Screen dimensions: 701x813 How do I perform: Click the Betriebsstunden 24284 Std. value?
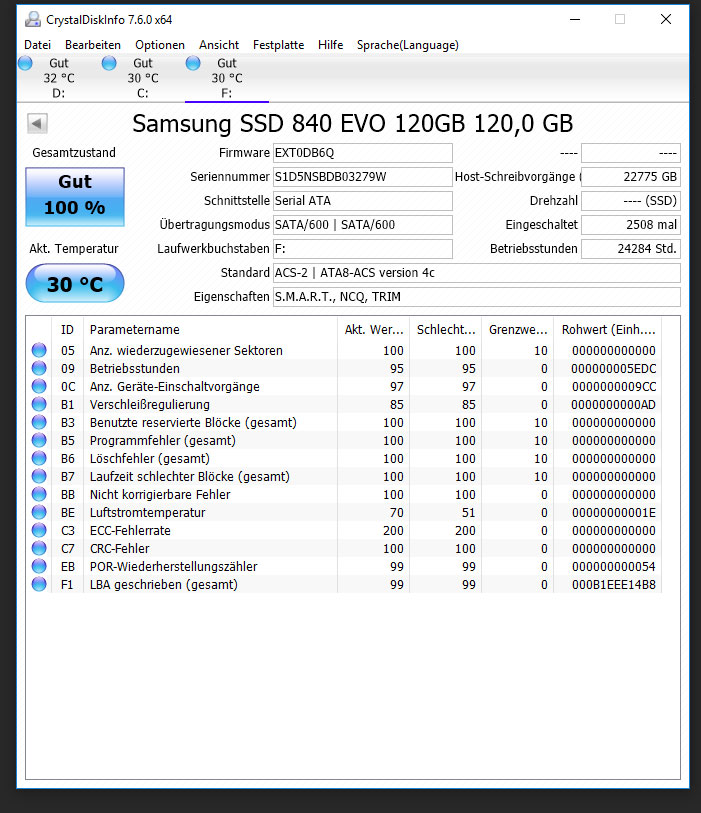click(x=630, y=249)
